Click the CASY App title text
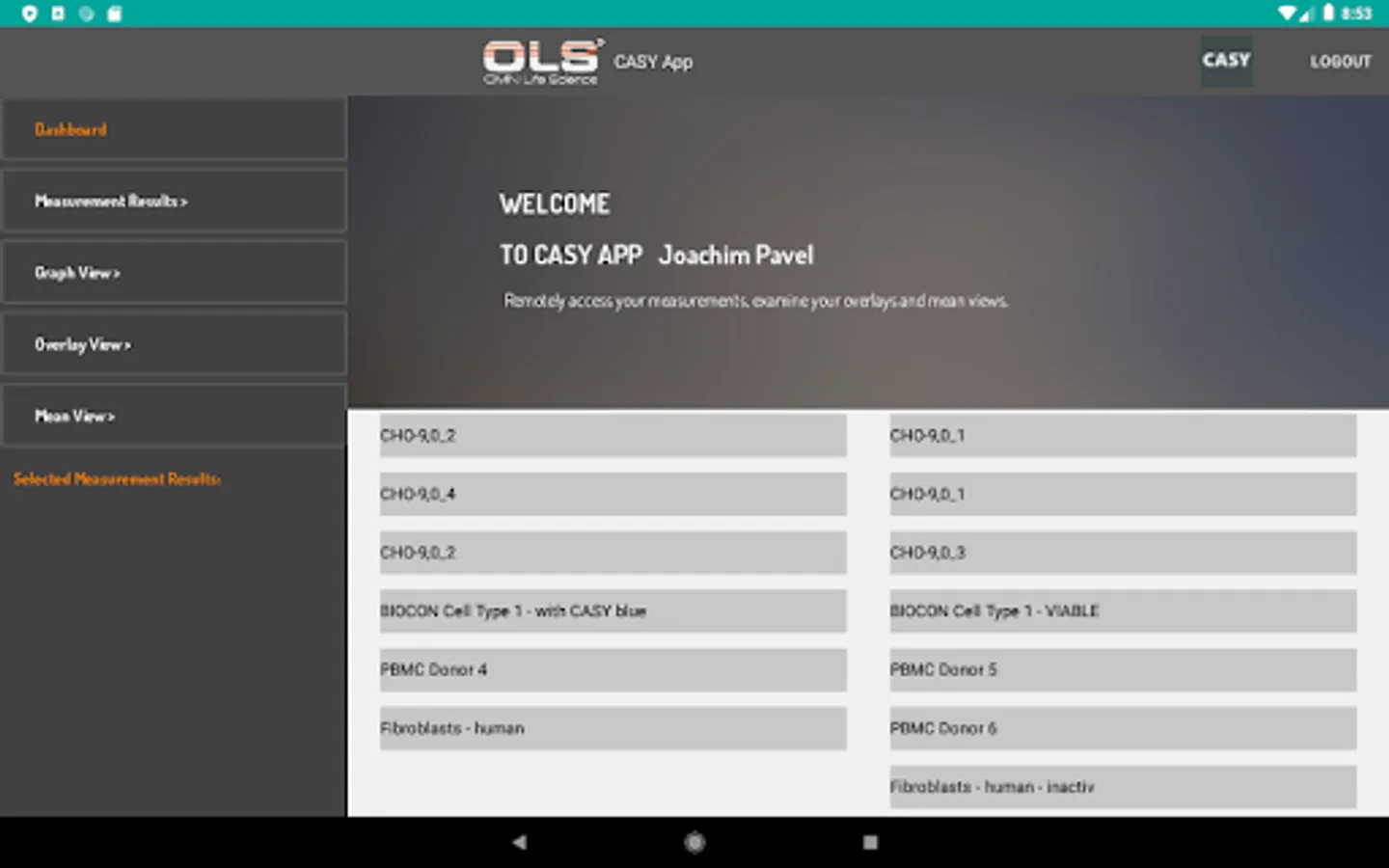The width and height of the screenshot is (1389, 868). pyautogui.click(x=653, y=62)
